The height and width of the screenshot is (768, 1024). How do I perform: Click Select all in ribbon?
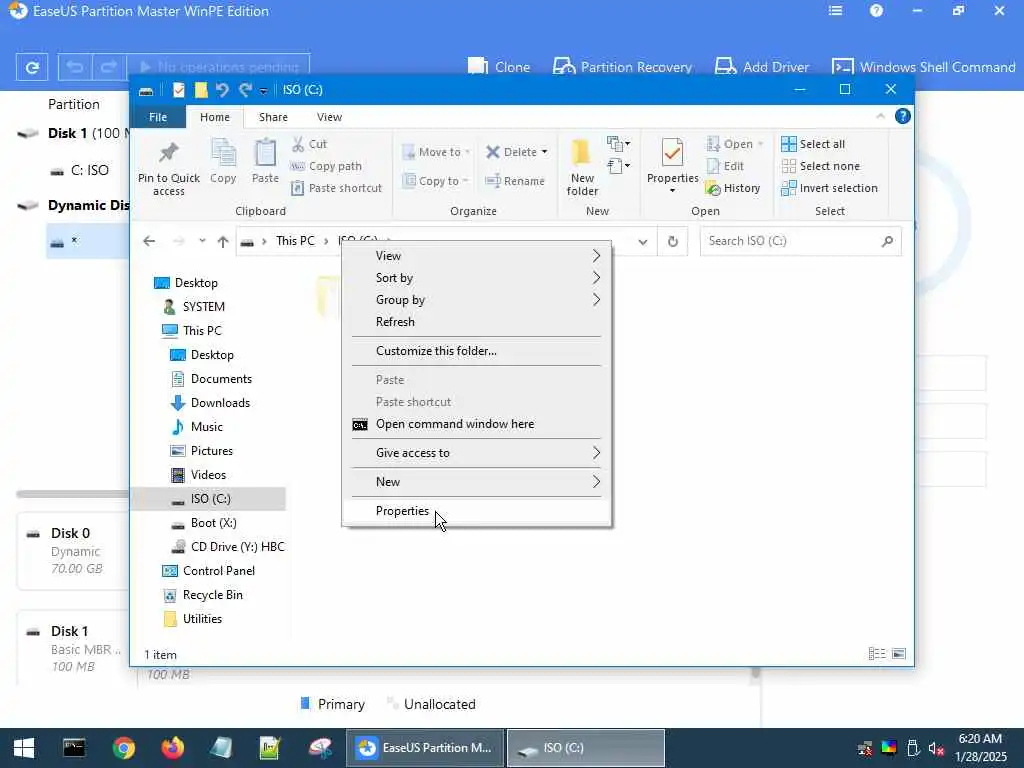pos(813,144)
